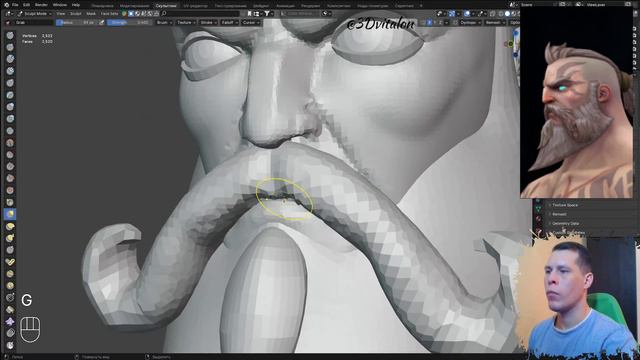
Task: Toggle viewport gizmo display
Action: coord(452,13)
